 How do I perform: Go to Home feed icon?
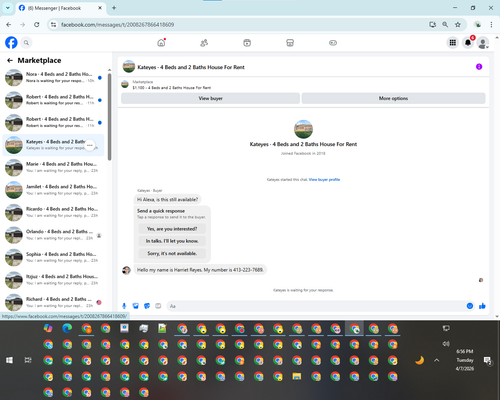pos(161,43)
